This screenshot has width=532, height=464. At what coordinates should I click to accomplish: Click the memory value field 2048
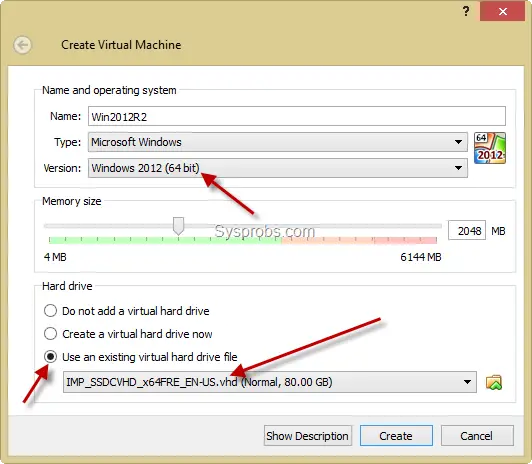point(467,231)
